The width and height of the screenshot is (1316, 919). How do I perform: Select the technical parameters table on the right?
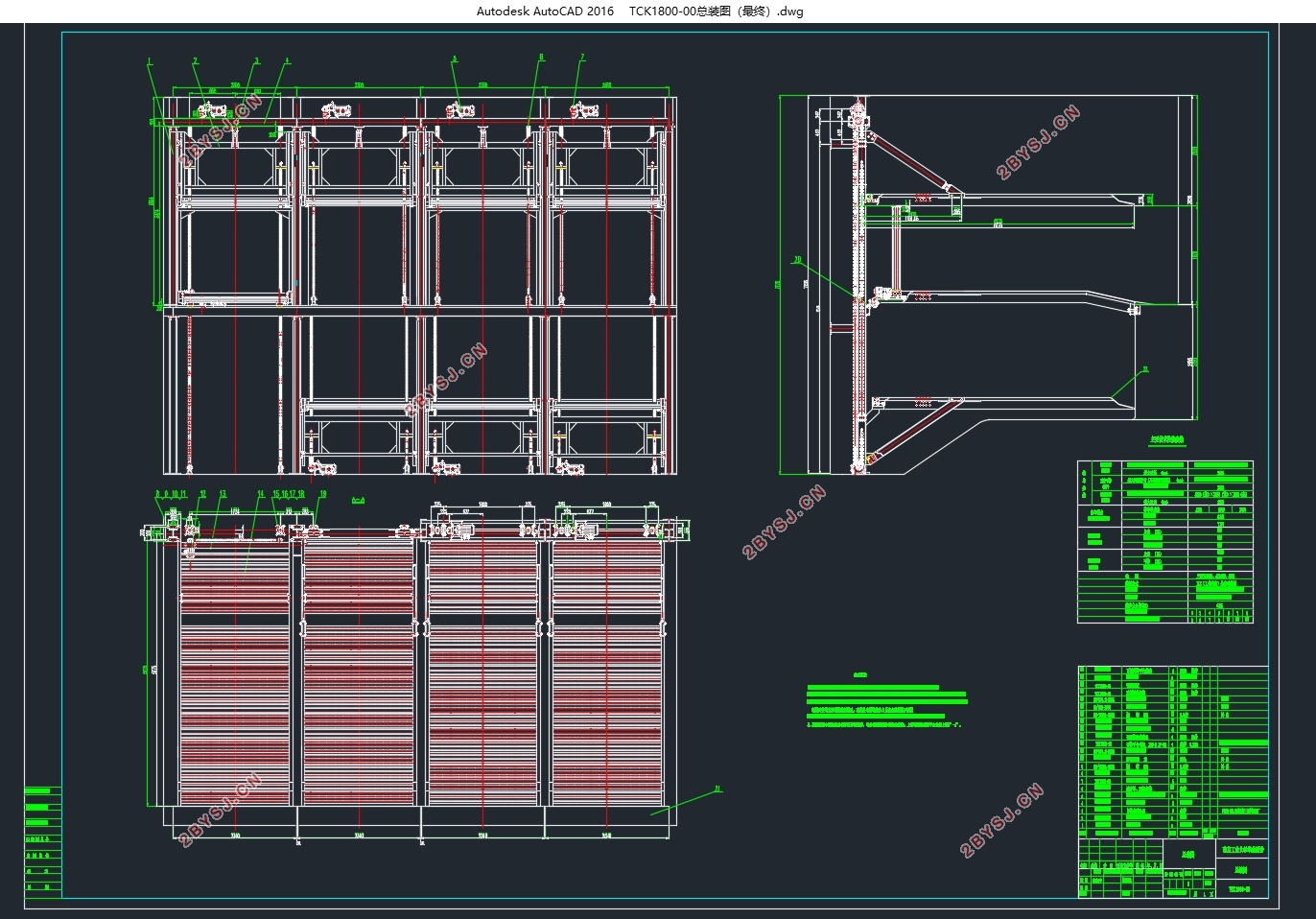[1165, 542]
